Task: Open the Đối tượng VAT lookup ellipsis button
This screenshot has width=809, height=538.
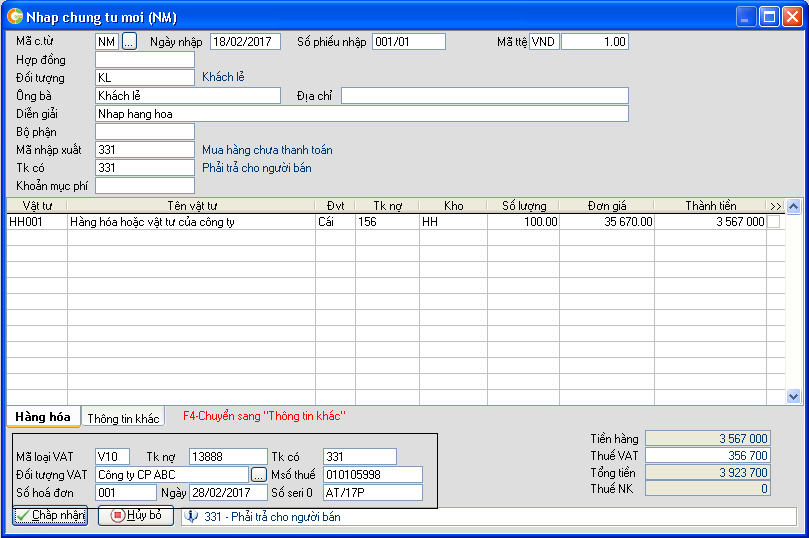Action: [x=258, y=474]
